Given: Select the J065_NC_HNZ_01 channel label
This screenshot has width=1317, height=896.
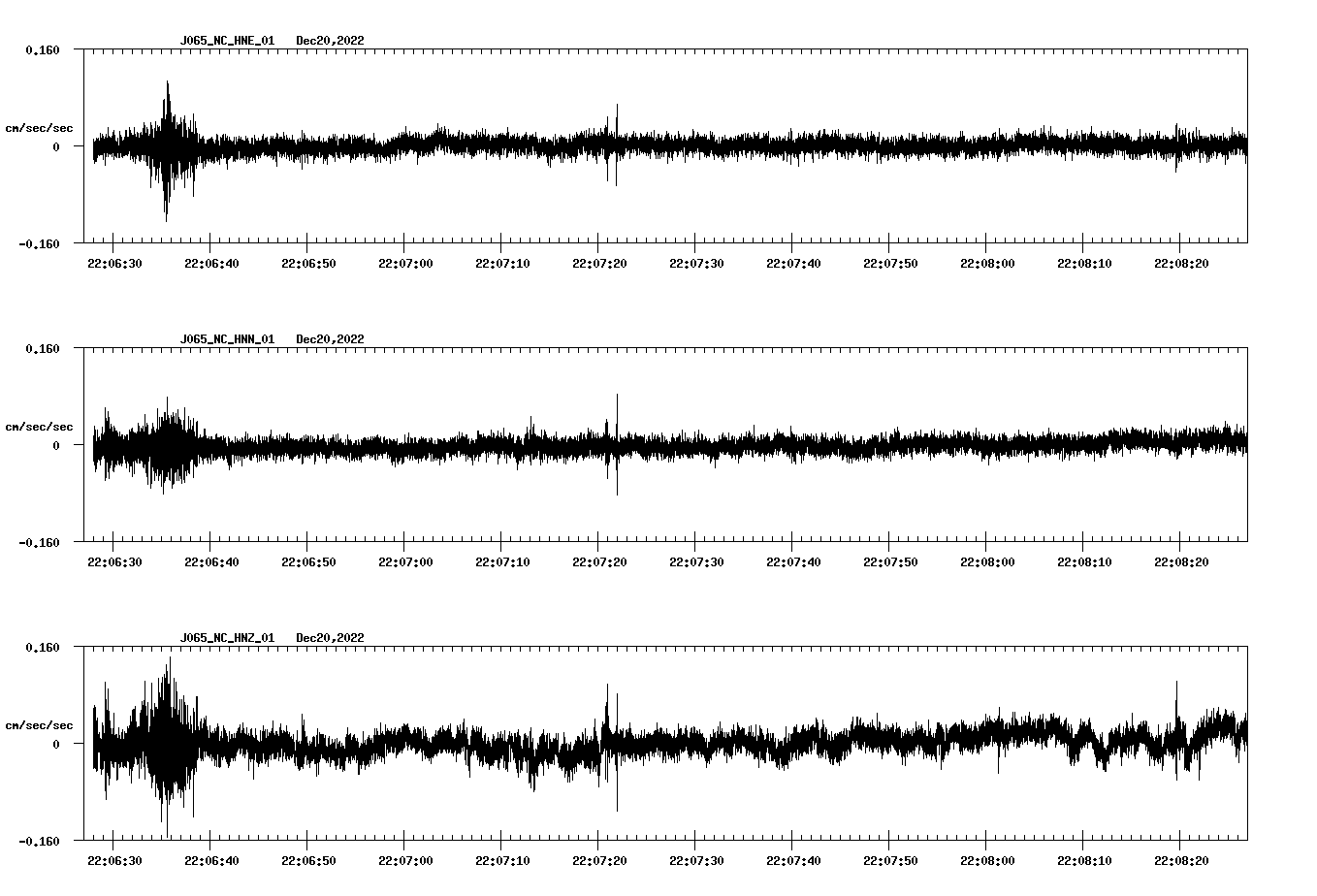Looking at the screenshot, I should [226, 638].
